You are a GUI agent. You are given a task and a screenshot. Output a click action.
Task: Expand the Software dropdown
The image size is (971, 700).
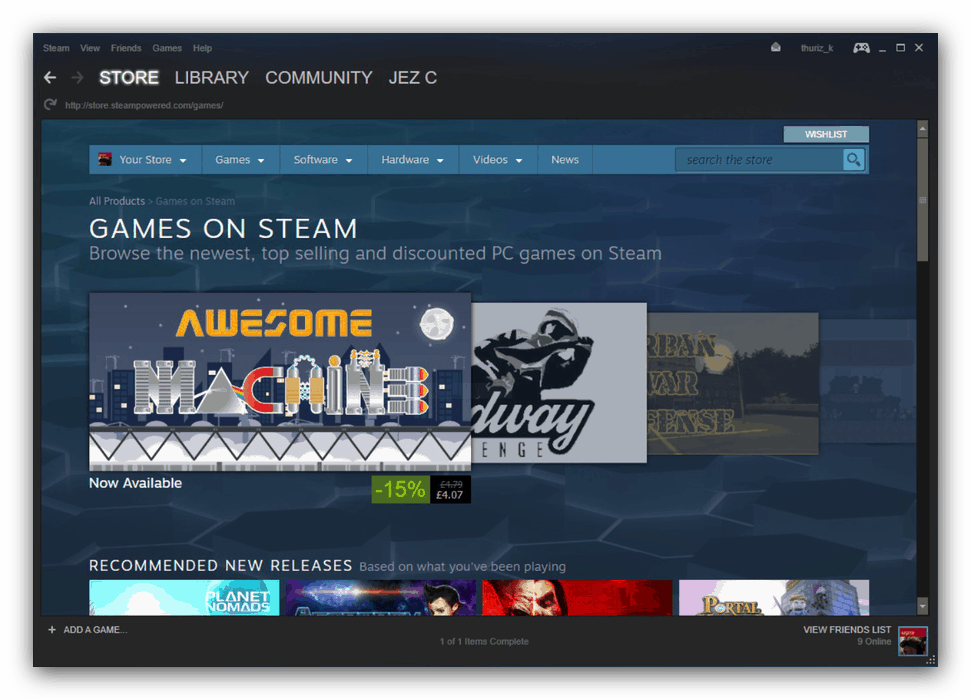tap(323, 160)
